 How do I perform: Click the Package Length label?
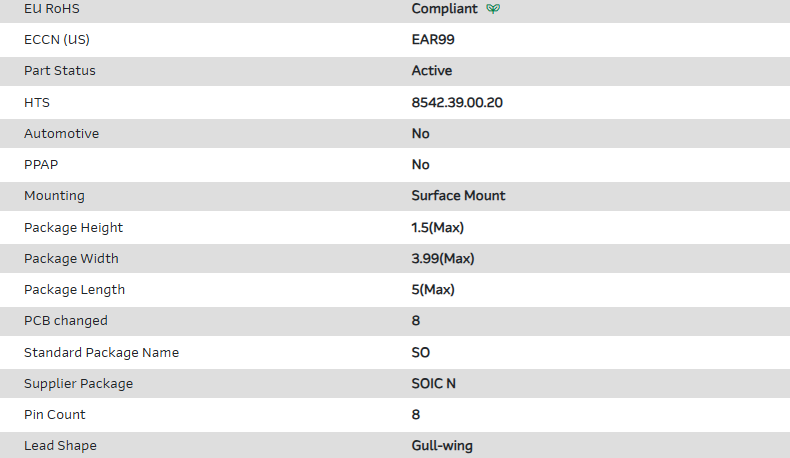pyautogui.click(x=75, y=289)
